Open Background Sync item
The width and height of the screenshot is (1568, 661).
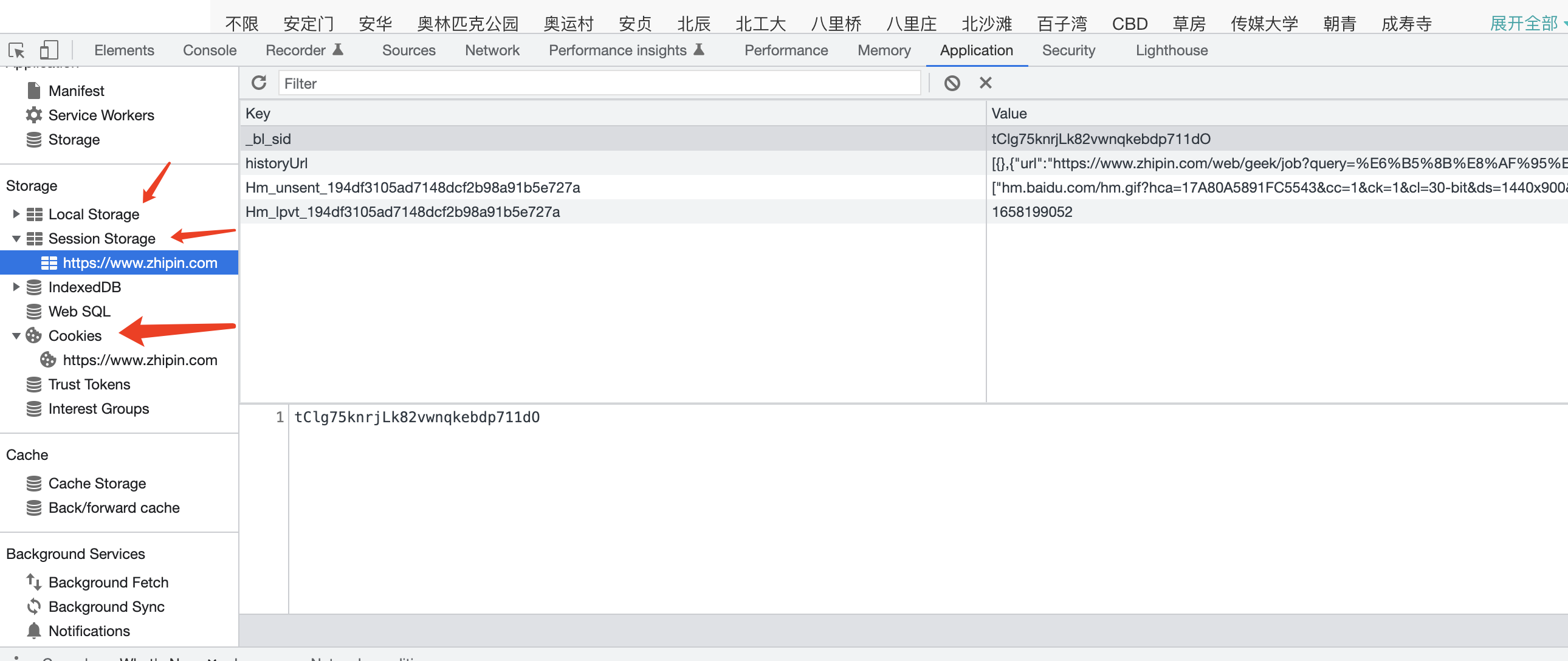(x=106, y=606)
